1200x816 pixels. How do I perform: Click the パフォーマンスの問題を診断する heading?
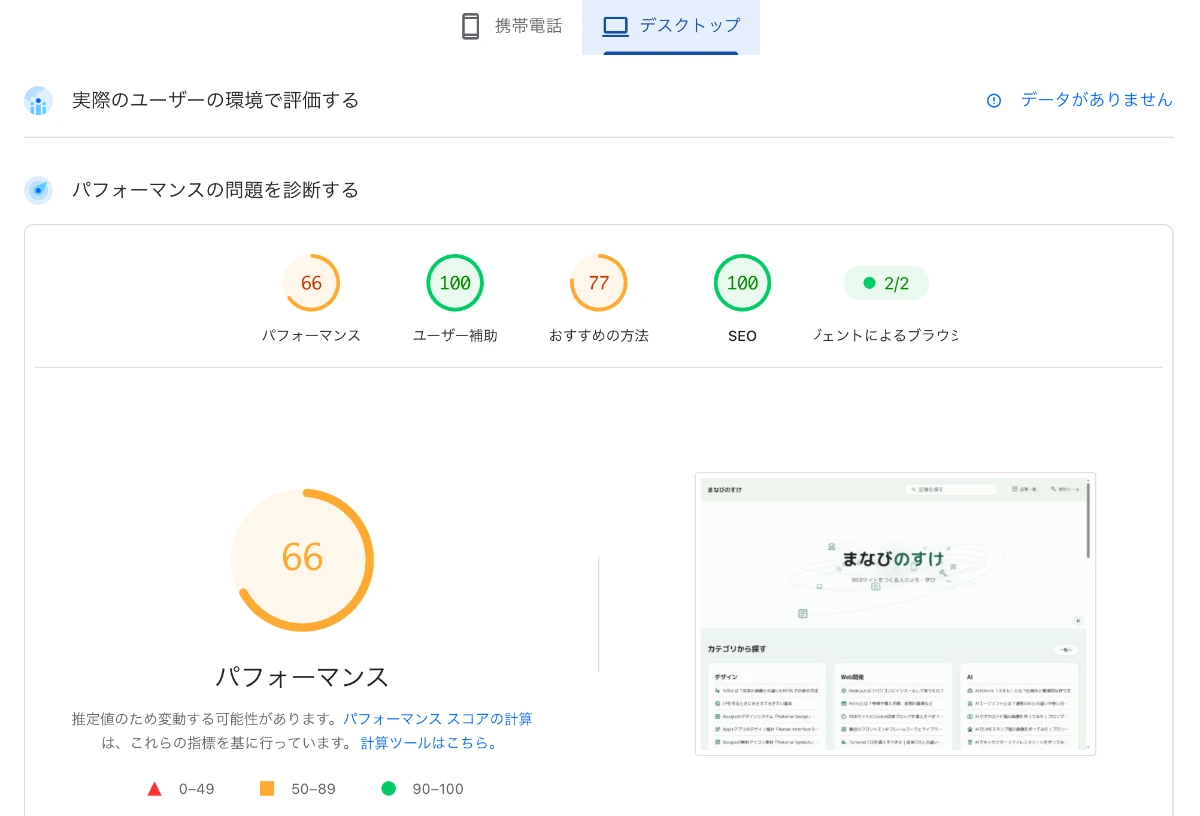pos(215,190)
